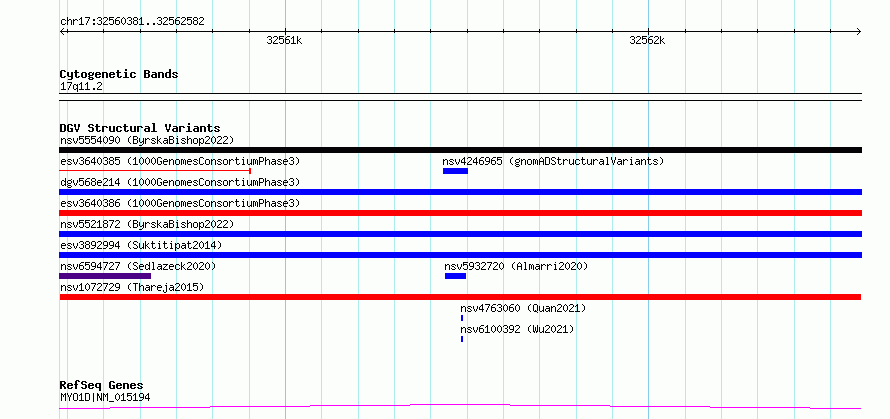The height and width of the screenshot is (419, 890).
Task: Click the 32561k ruler label
Action: point(284,41)
